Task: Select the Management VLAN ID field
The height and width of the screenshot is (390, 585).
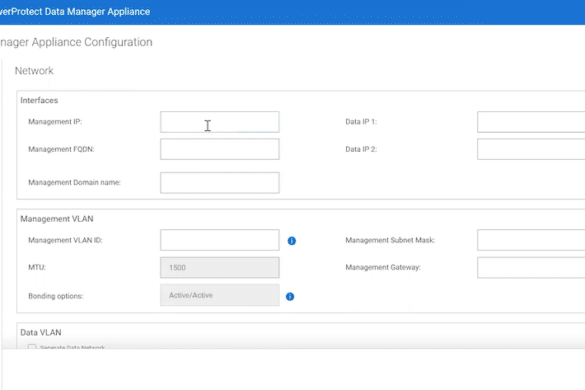Action: coord(220,240)
